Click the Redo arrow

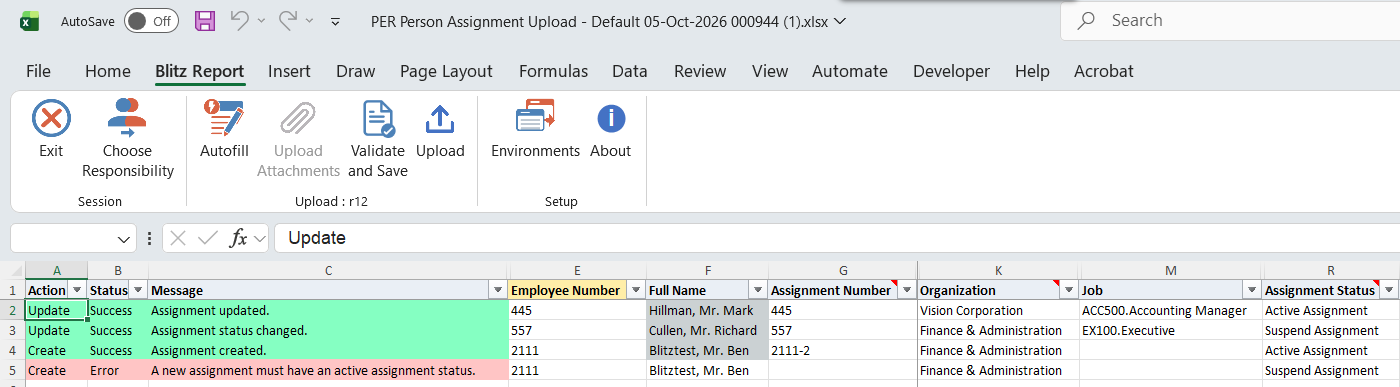[289, 20]
